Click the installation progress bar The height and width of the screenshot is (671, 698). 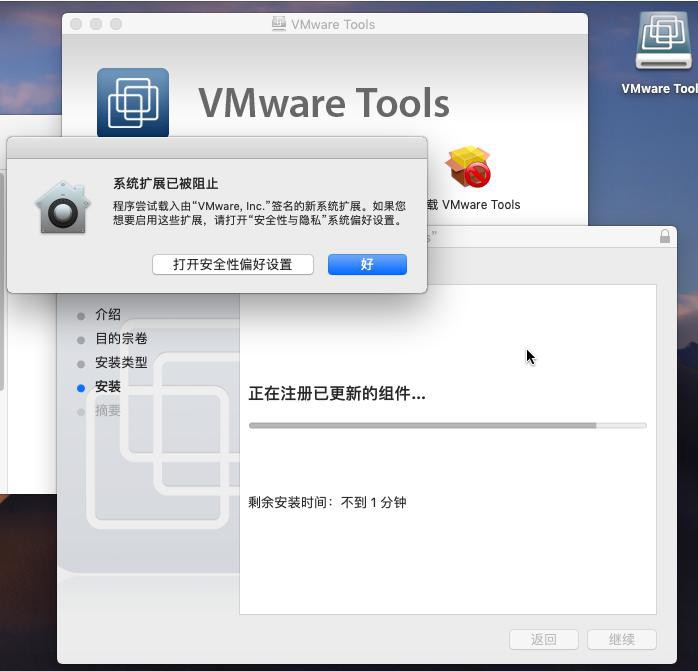pos(447,426)
